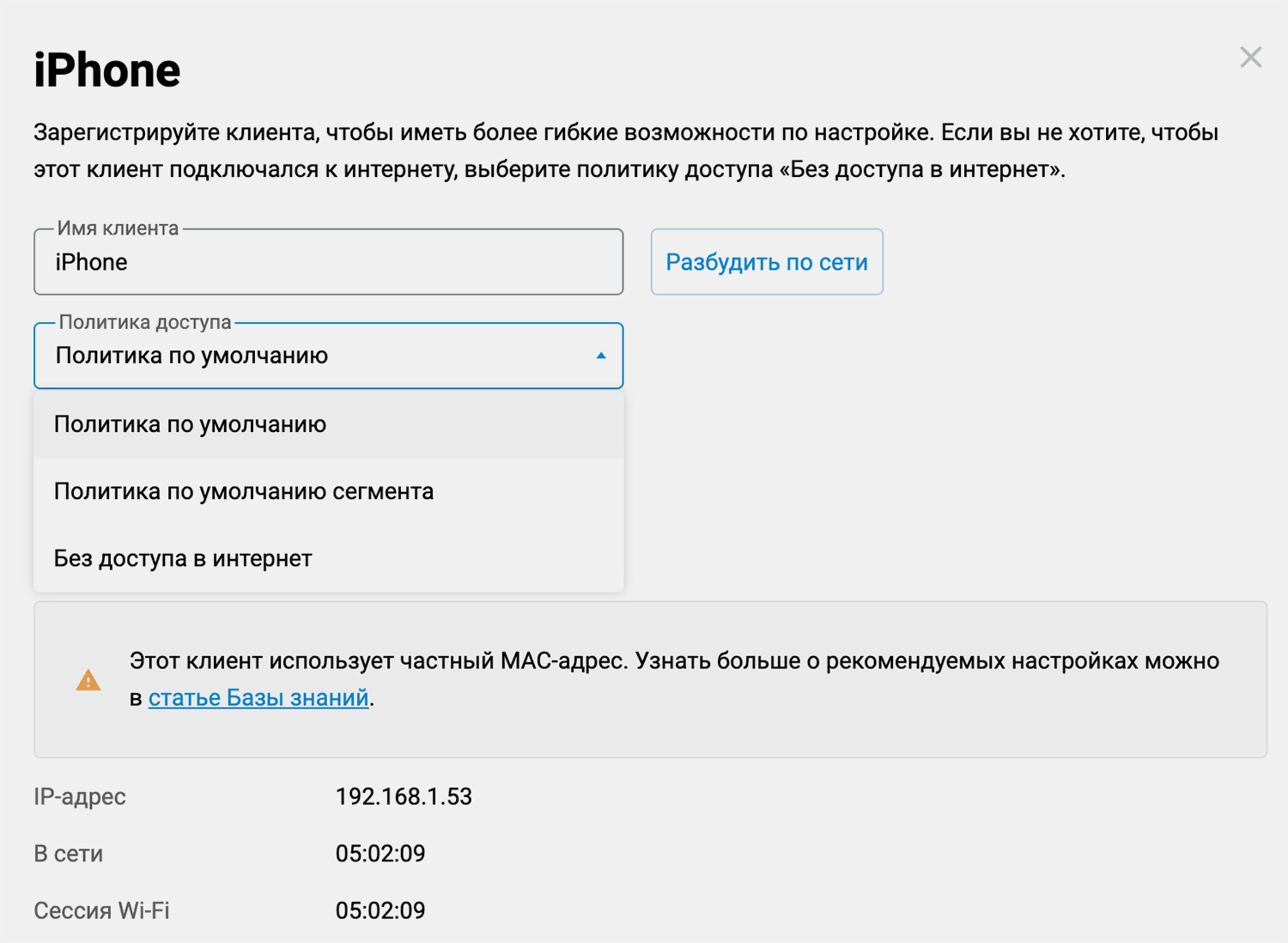The height and width of the screenshot is (943, 1288).
Task: Click the Политика доступа combo box value
Action: coord(191,356)
